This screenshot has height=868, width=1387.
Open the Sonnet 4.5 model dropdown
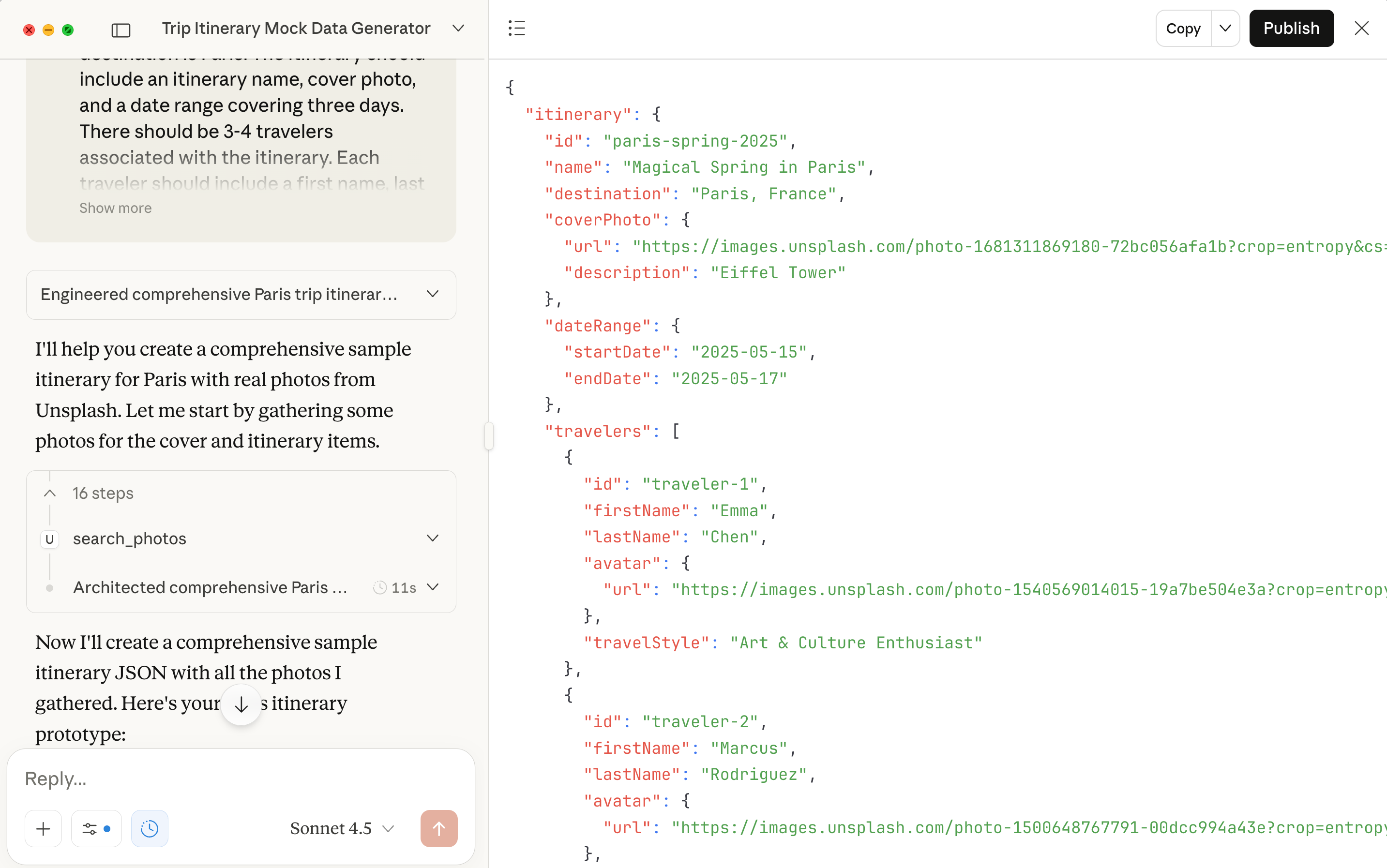tap(342, 828)
